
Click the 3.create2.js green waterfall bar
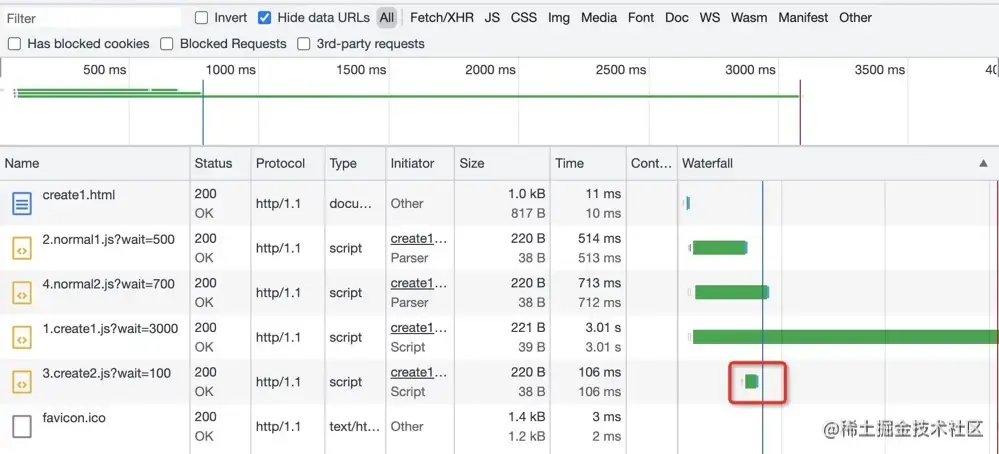coord(752,382)
